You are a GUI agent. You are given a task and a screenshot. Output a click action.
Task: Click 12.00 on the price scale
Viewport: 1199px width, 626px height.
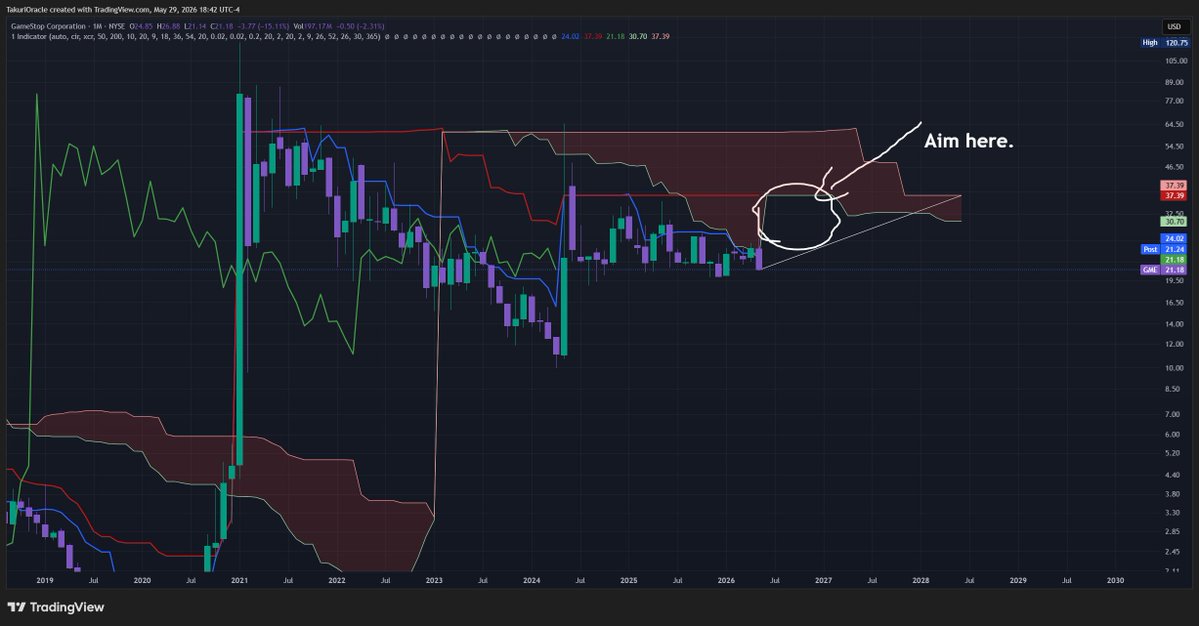point(1175,344)
